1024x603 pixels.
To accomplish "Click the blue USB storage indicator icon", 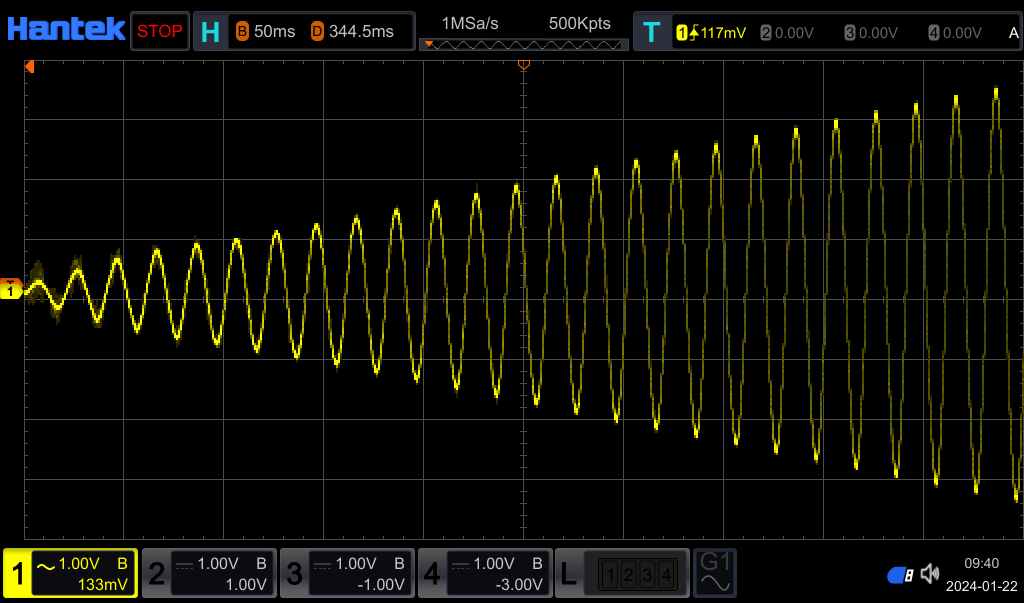I will [900, 574].
